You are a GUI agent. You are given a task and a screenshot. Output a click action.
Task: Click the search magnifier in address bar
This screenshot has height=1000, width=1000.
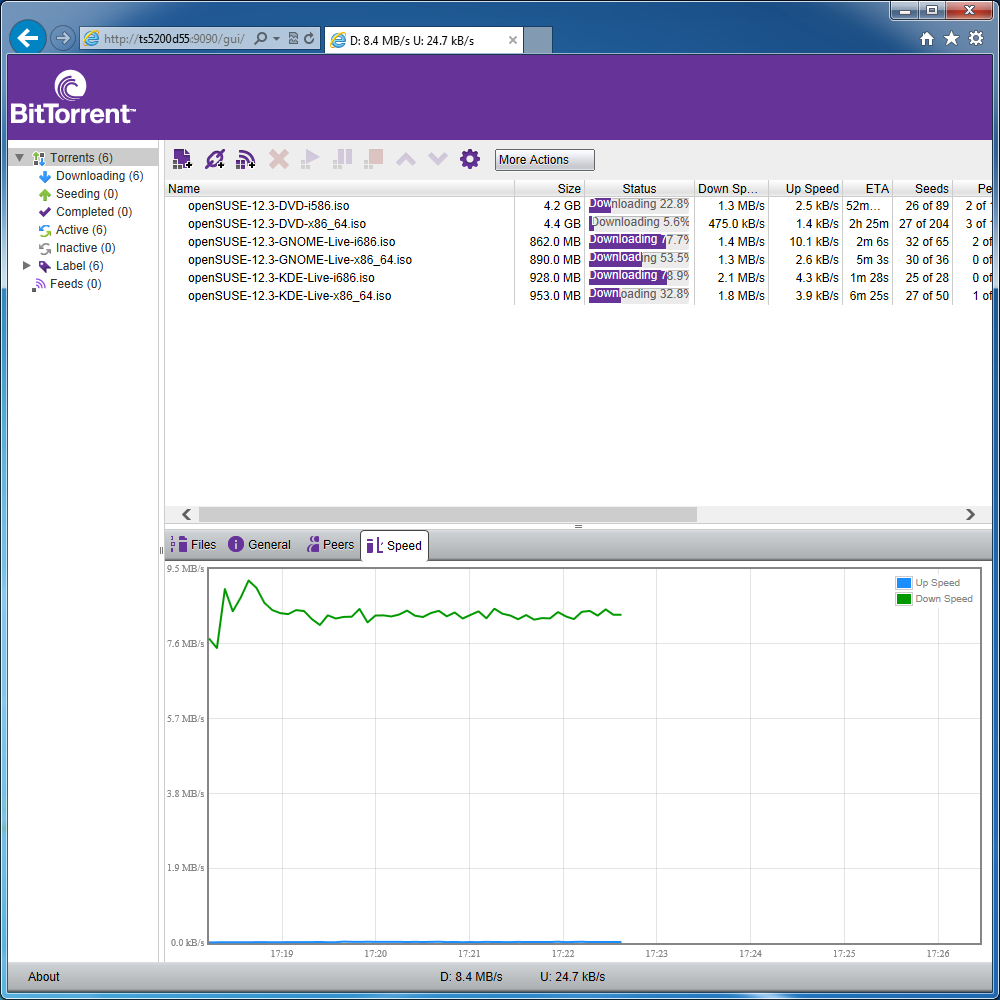[260, 39]
